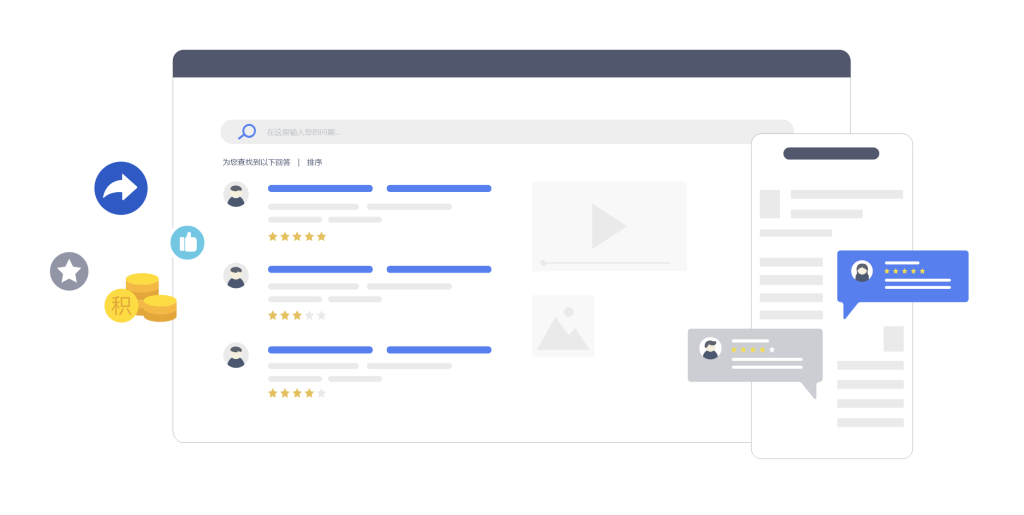Click the 为您查找到以下回答 label
This screenshot has height=515, width=1024.
click(x=256, y=162)
